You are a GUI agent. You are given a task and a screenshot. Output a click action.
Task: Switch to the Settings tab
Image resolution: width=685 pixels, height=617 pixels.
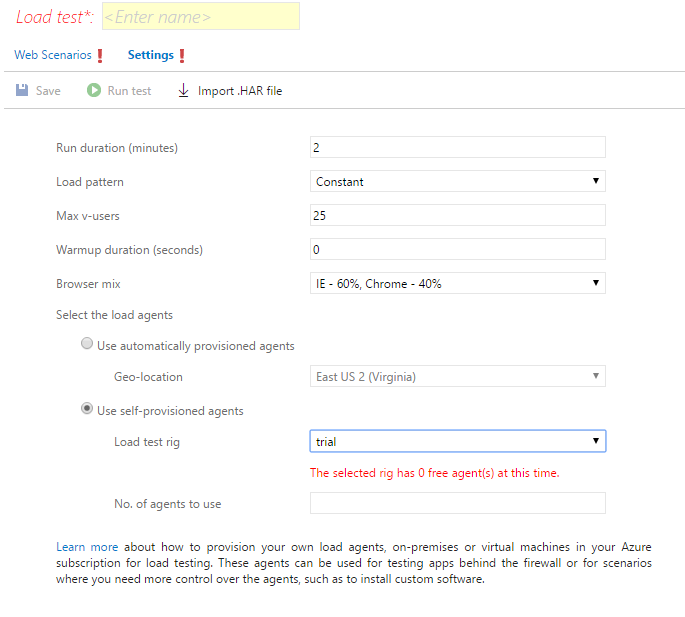[151, 55]
